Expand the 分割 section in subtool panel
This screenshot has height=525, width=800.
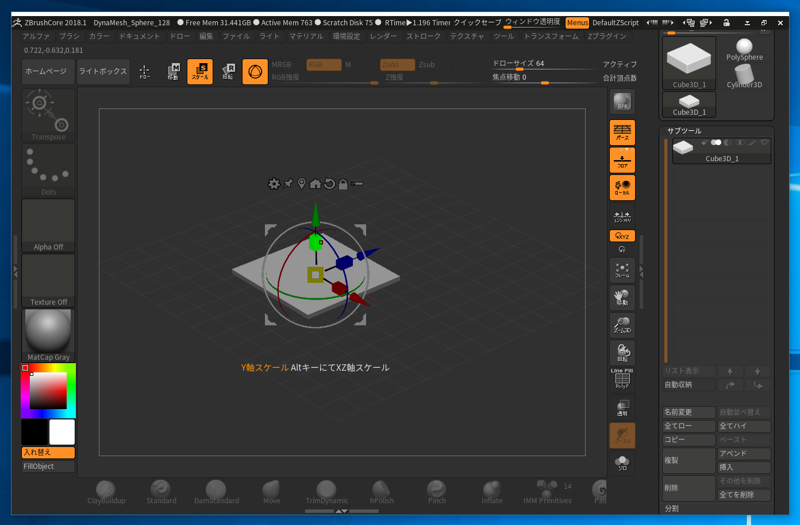[671, 508]
